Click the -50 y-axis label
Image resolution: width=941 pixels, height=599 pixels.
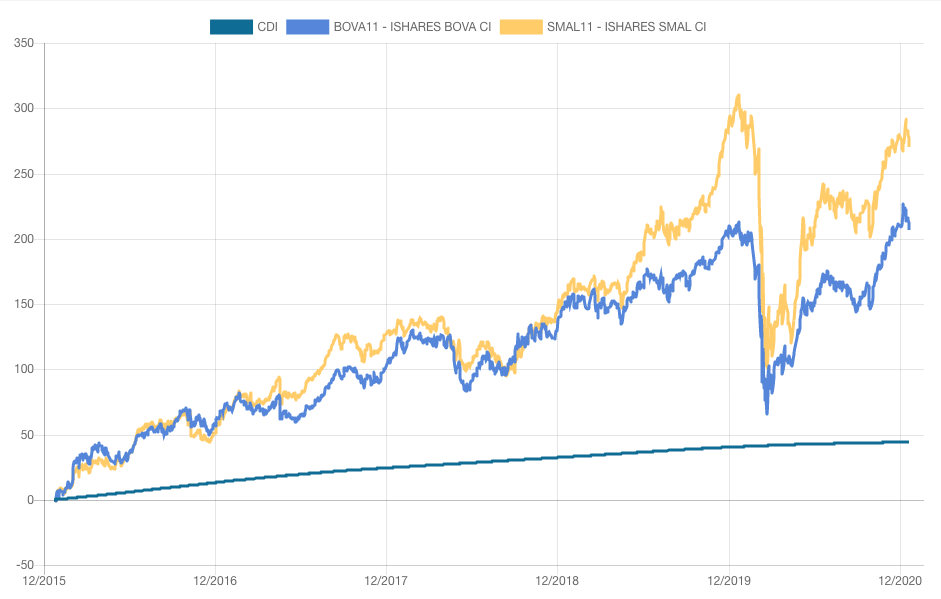pyautogui.click(x=24, y=565)
